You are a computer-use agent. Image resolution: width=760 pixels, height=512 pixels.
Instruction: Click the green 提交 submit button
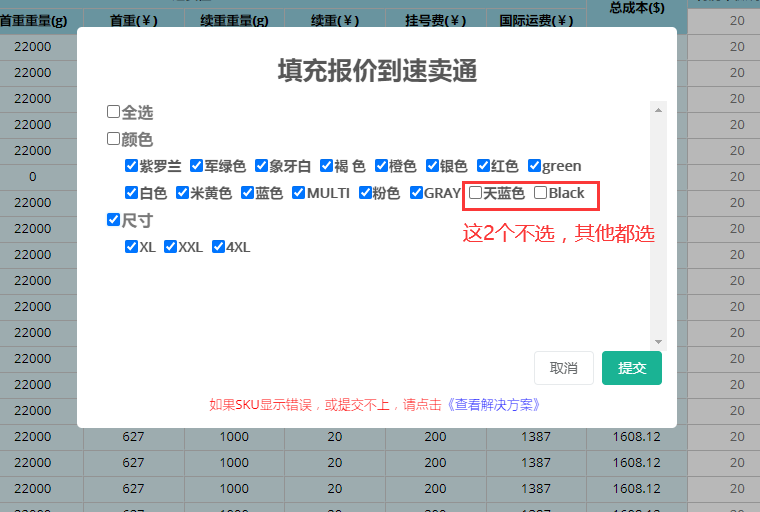(x=632, y=368)
